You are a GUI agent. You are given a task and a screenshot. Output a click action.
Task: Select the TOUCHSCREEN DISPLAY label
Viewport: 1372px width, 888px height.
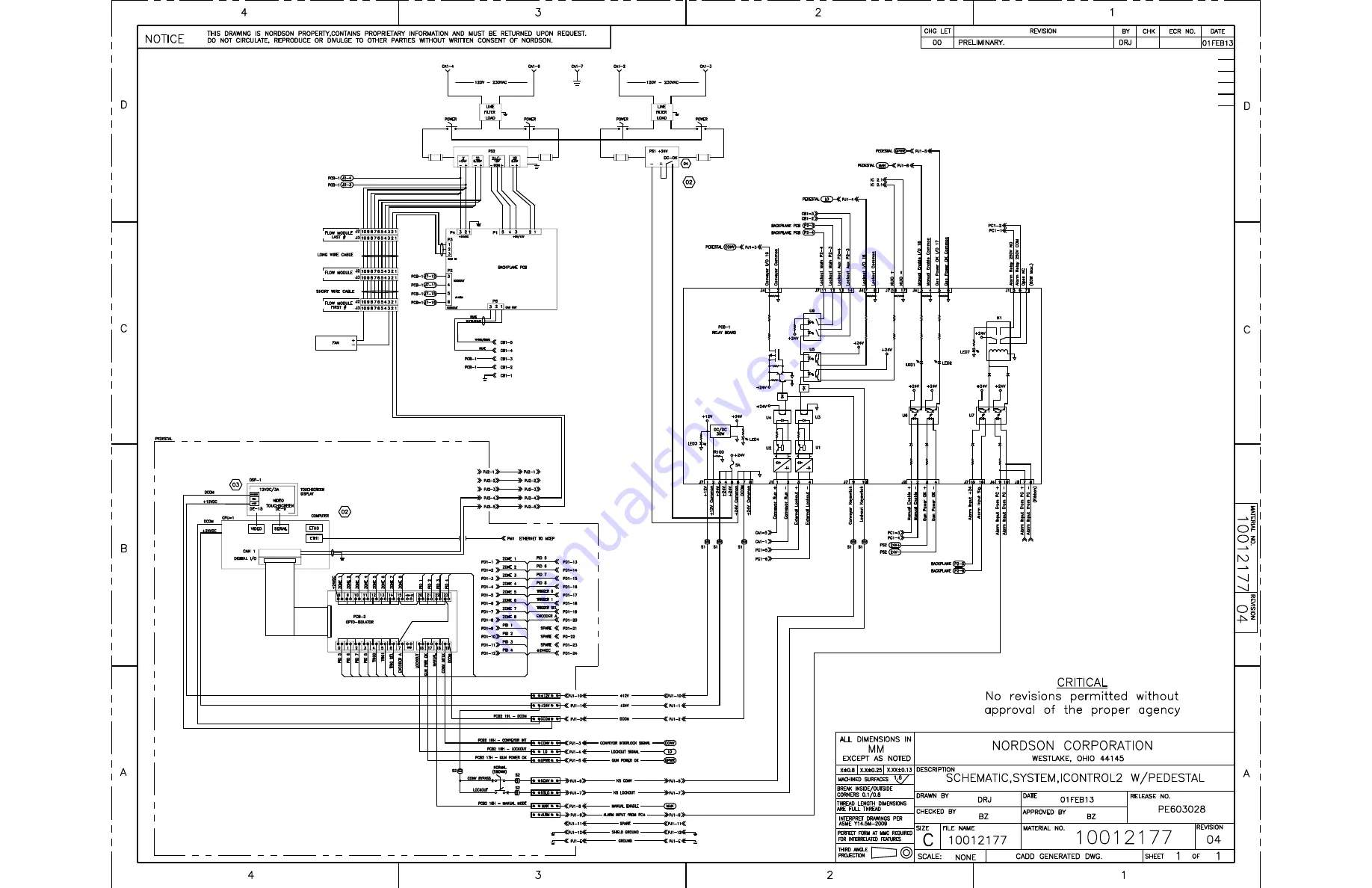click(x=312, y=492)
